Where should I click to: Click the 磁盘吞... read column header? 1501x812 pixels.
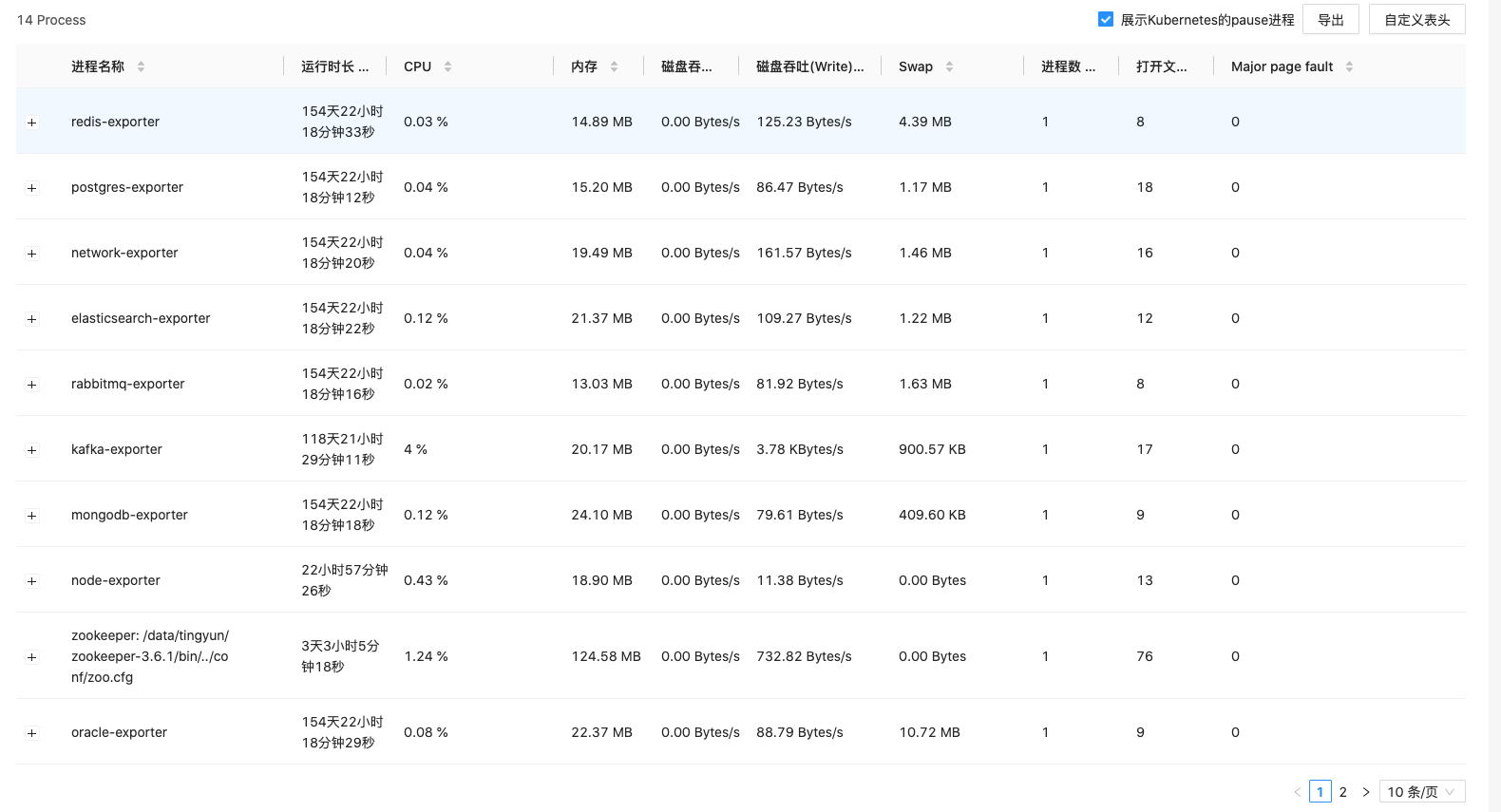(x=686, y=66)
